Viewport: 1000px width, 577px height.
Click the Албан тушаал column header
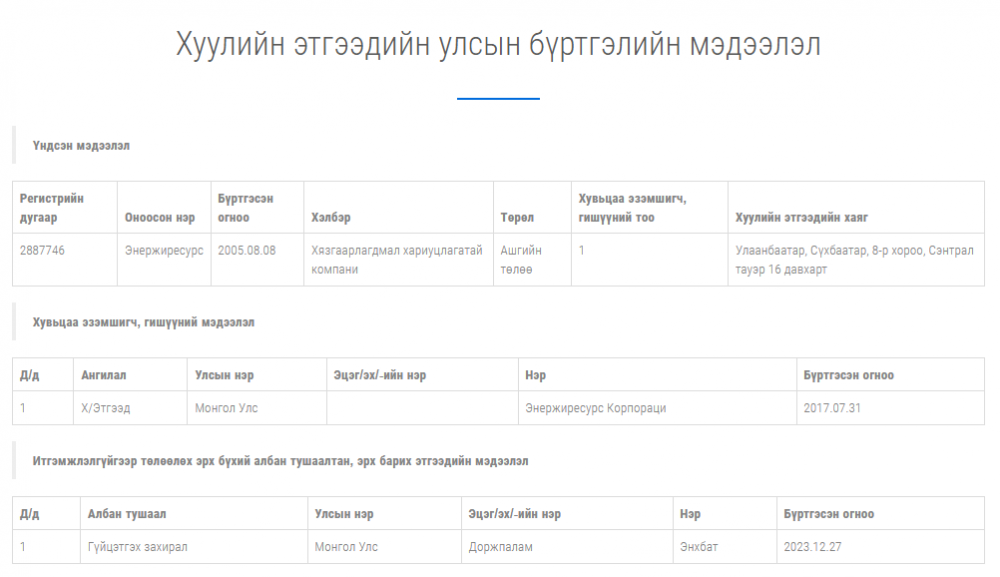[127, 514]
